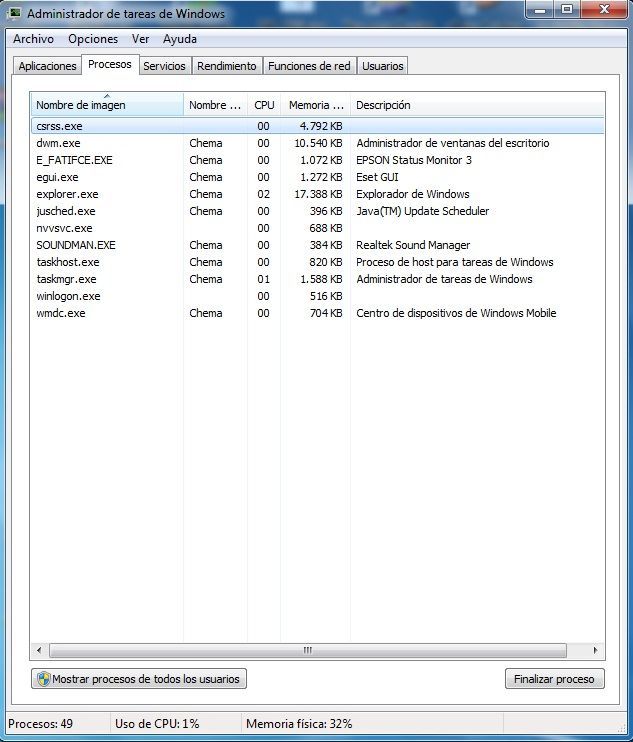
Task: Click the shield icon on Mostrar procesos button
Action: pos(44,679)
